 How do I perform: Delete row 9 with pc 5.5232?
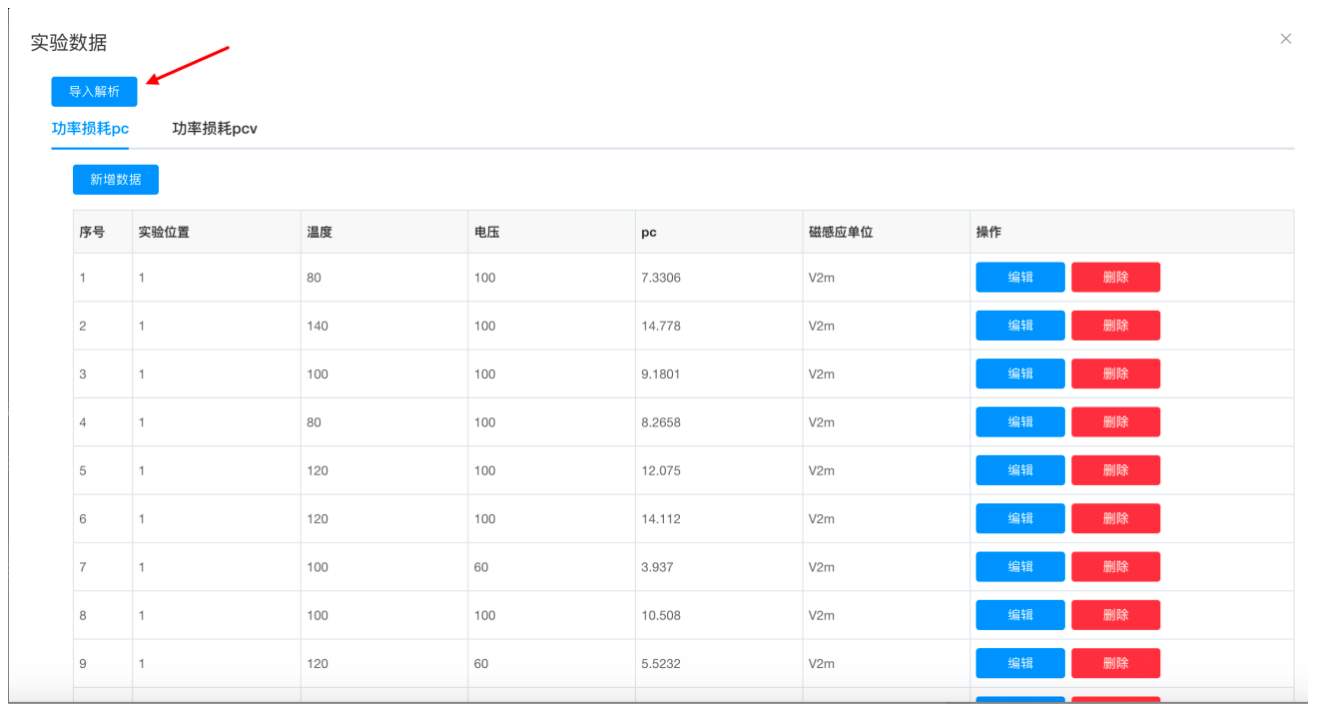pyautogui.click(x=1115, y=663)
